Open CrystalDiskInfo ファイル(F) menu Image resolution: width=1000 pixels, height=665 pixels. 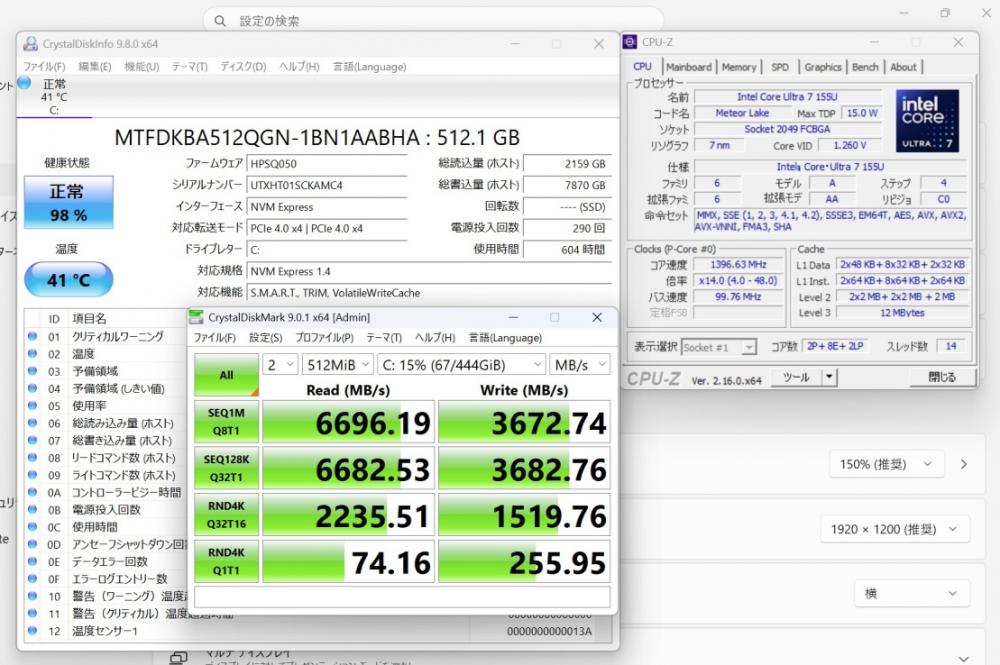click(44, 66)
